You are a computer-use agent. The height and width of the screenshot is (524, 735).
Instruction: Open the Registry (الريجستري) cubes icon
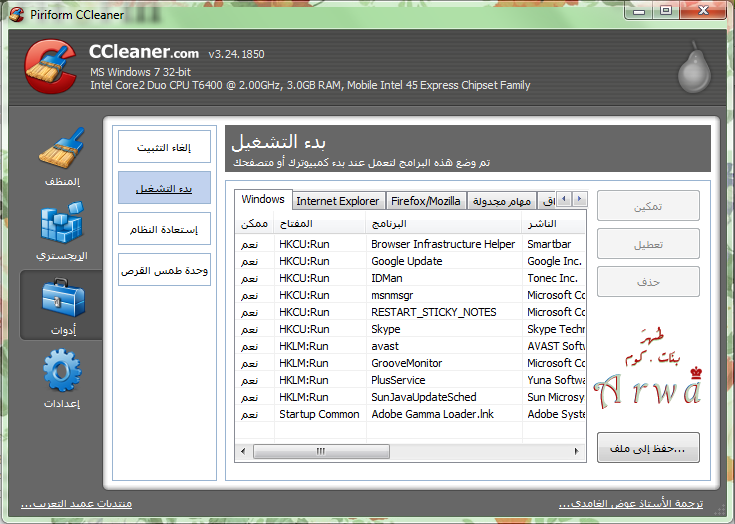61,227
